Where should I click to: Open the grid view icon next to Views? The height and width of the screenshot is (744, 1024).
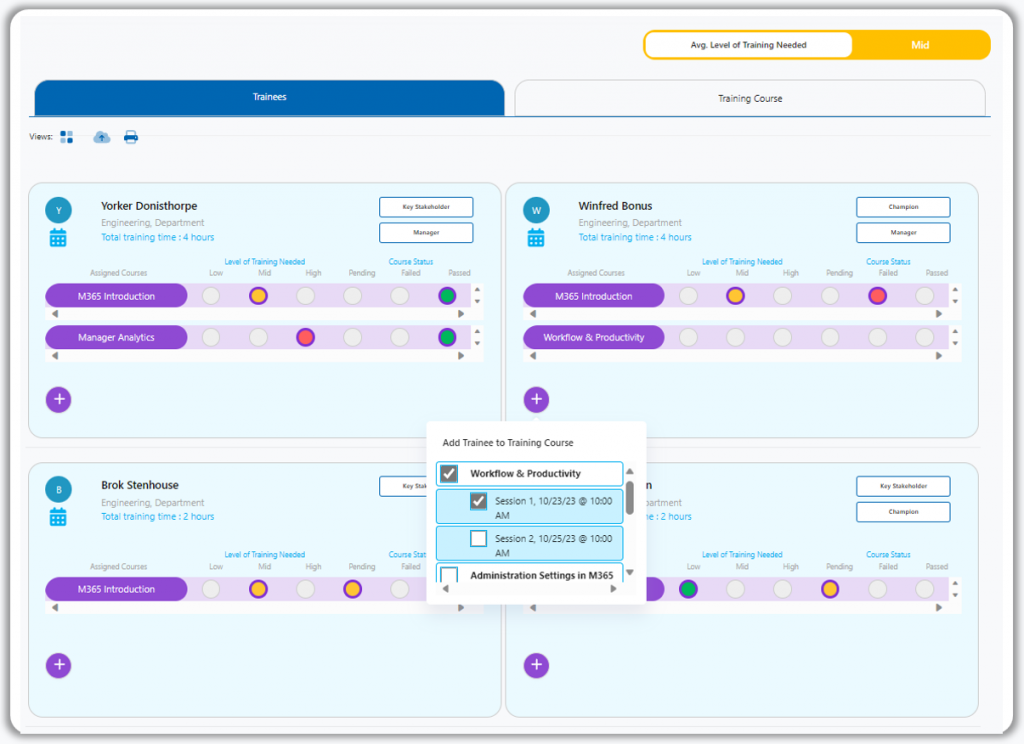tap(66, 137)
